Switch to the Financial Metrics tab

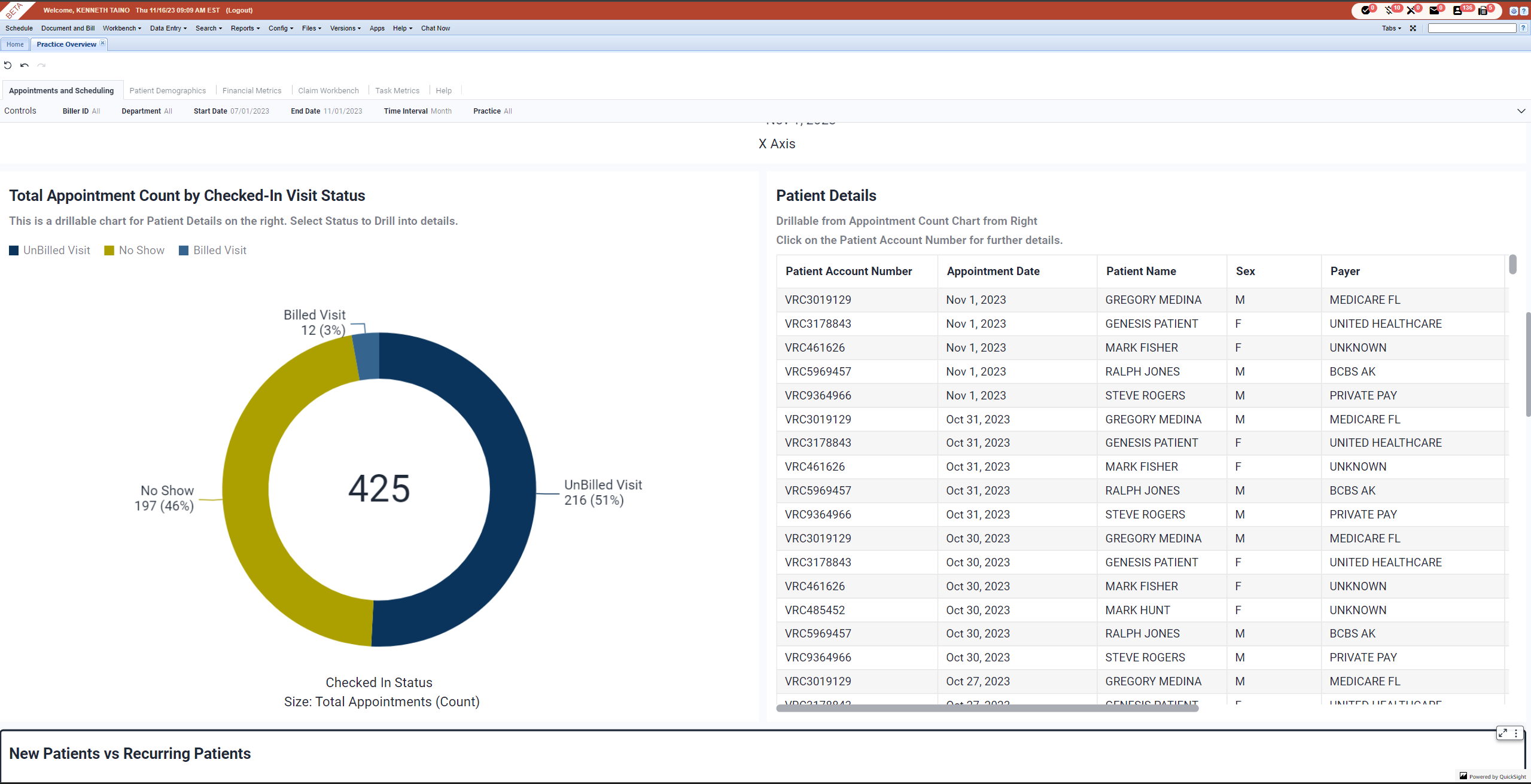point(251,91)
